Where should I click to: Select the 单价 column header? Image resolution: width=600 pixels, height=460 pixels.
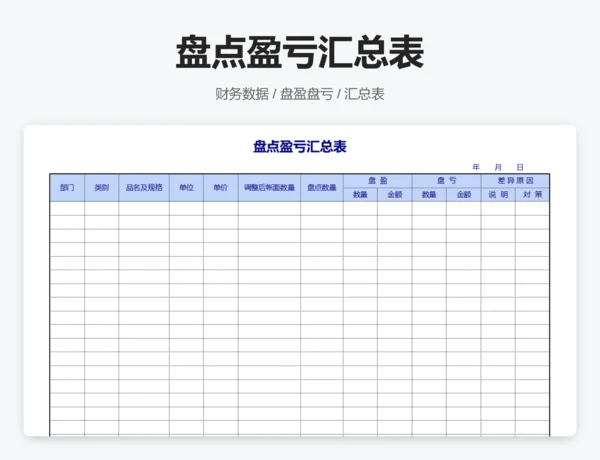(221, 188)
